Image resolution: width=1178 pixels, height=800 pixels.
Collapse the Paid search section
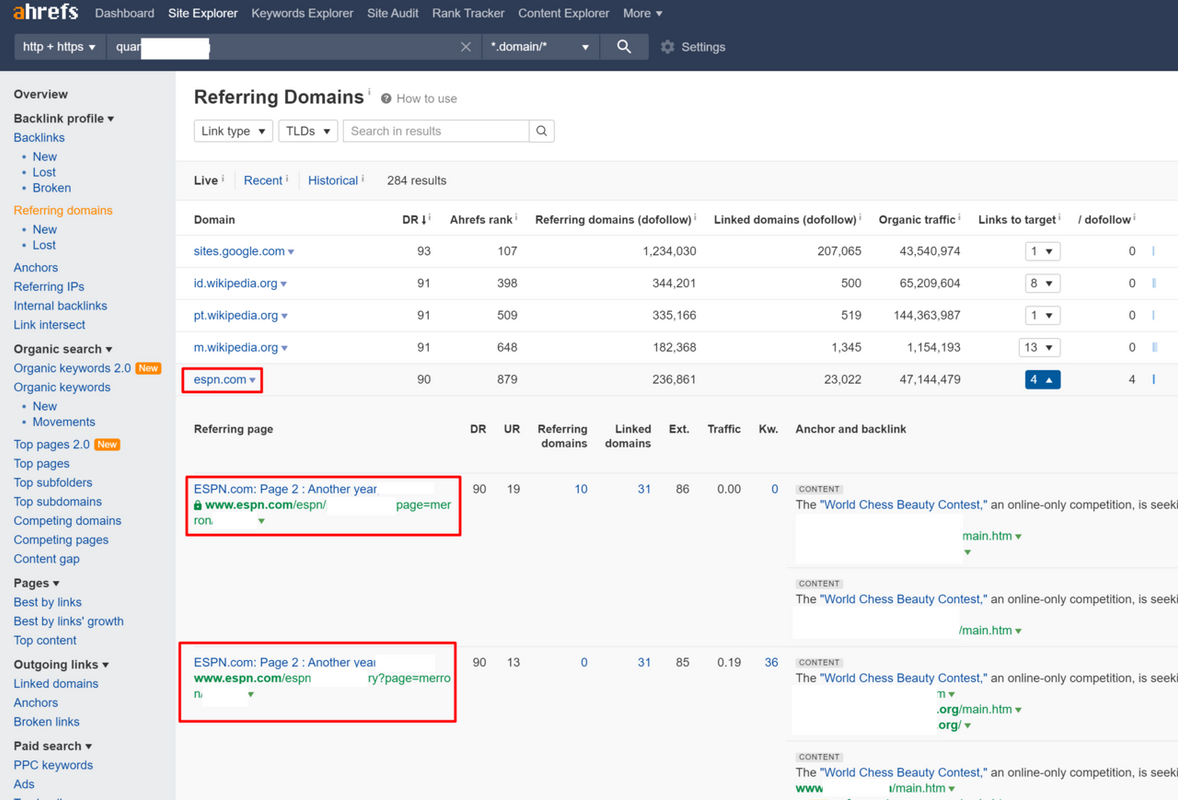pyautogui.click(x=53, y=746)
